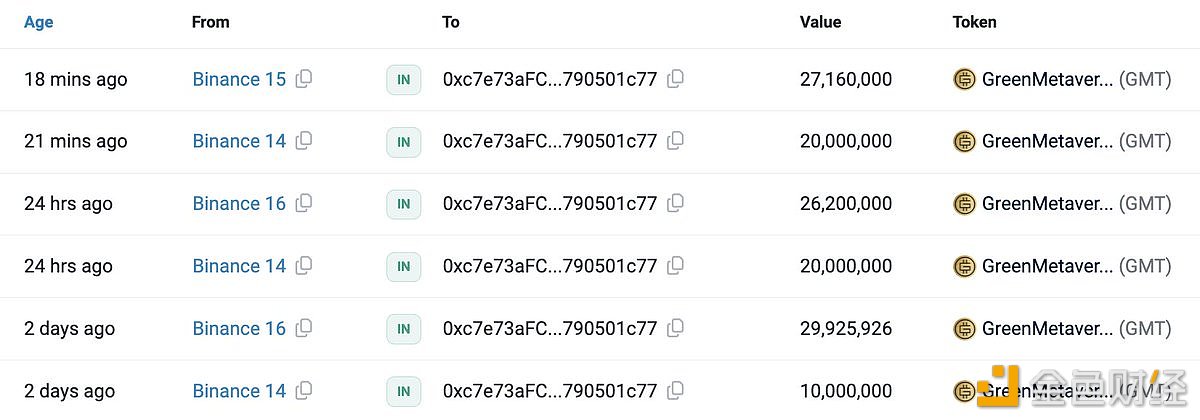Copy Binance 15 address in first row
The image size is (1200, 420).
[304, 79]
